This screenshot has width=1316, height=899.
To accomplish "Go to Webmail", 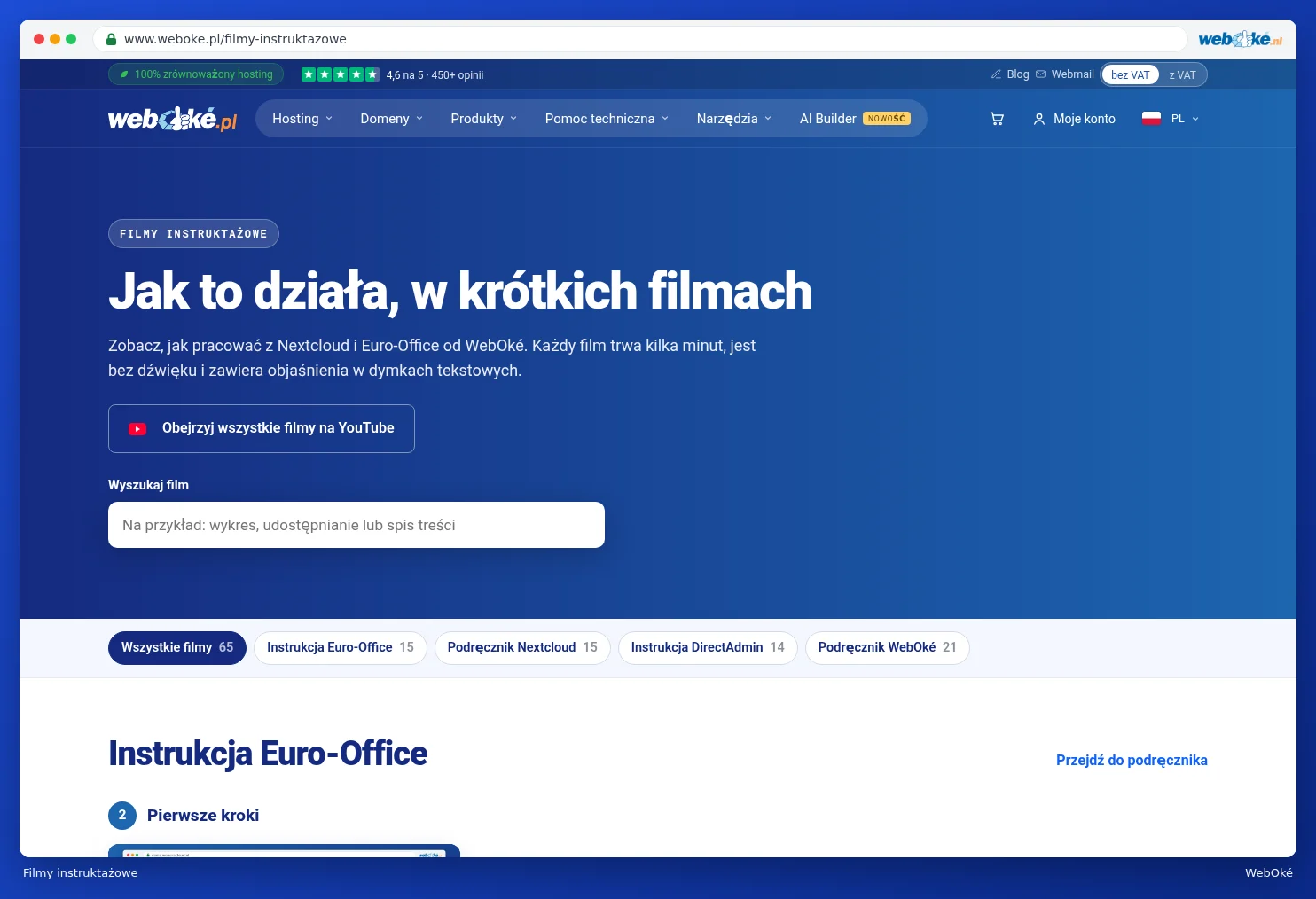I will point(1073,74).
